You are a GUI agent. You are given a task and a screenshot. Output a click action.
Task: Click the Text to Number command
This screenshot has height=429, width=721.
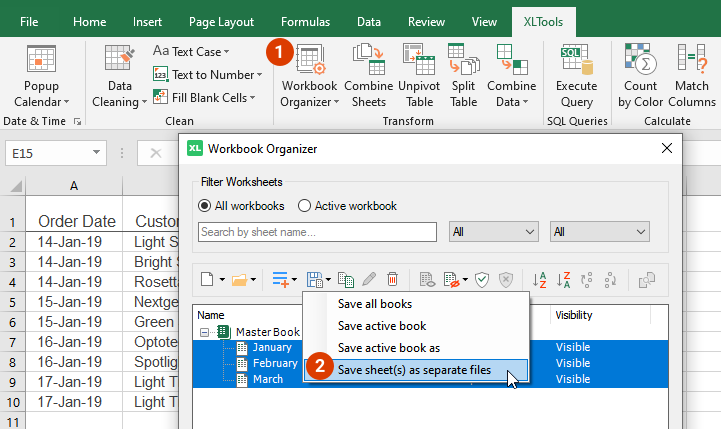pyautogui.click(x=207, y=74)
